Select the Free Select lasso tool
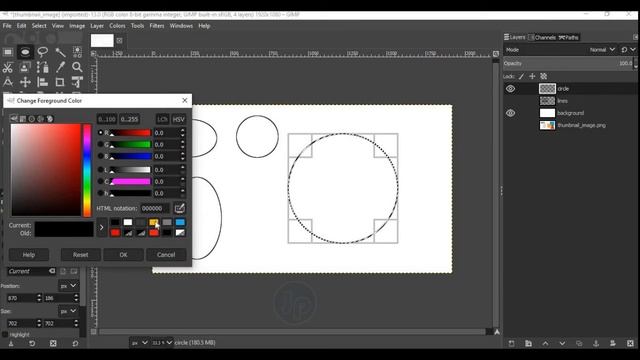The width and height of the screenshot is (640, 360). click(x=42, y=52)
